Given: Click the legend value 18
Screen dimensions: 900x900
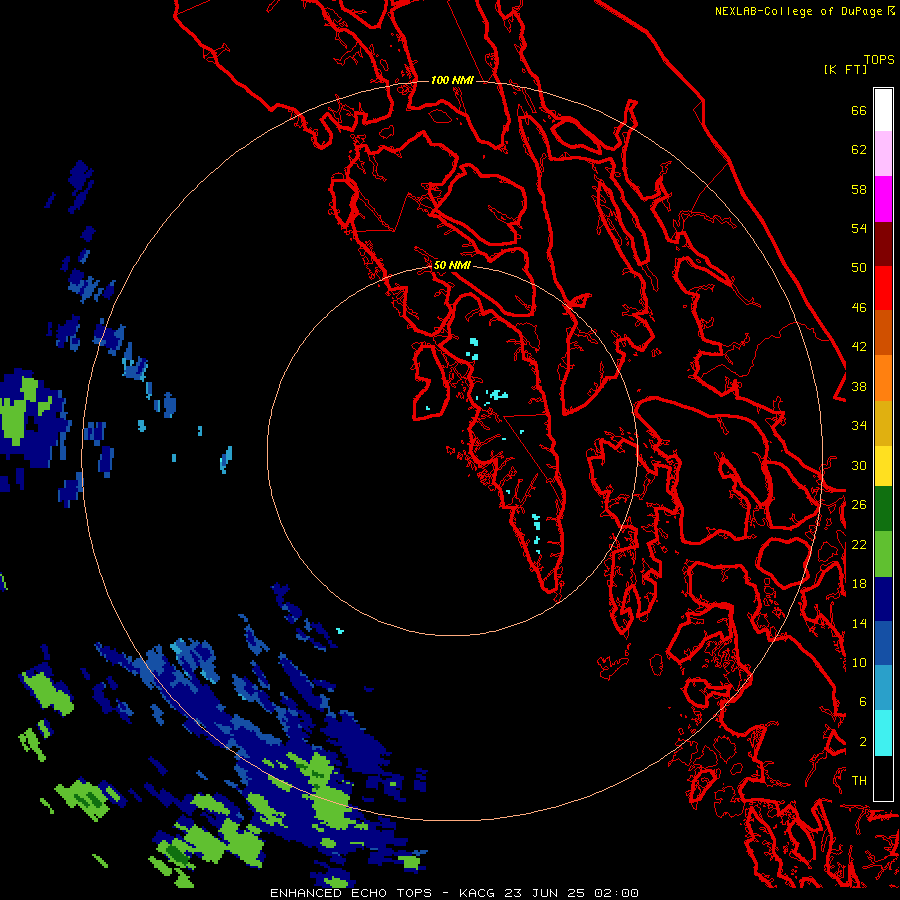Looking at the screenshot, I should tap(859, 584).
